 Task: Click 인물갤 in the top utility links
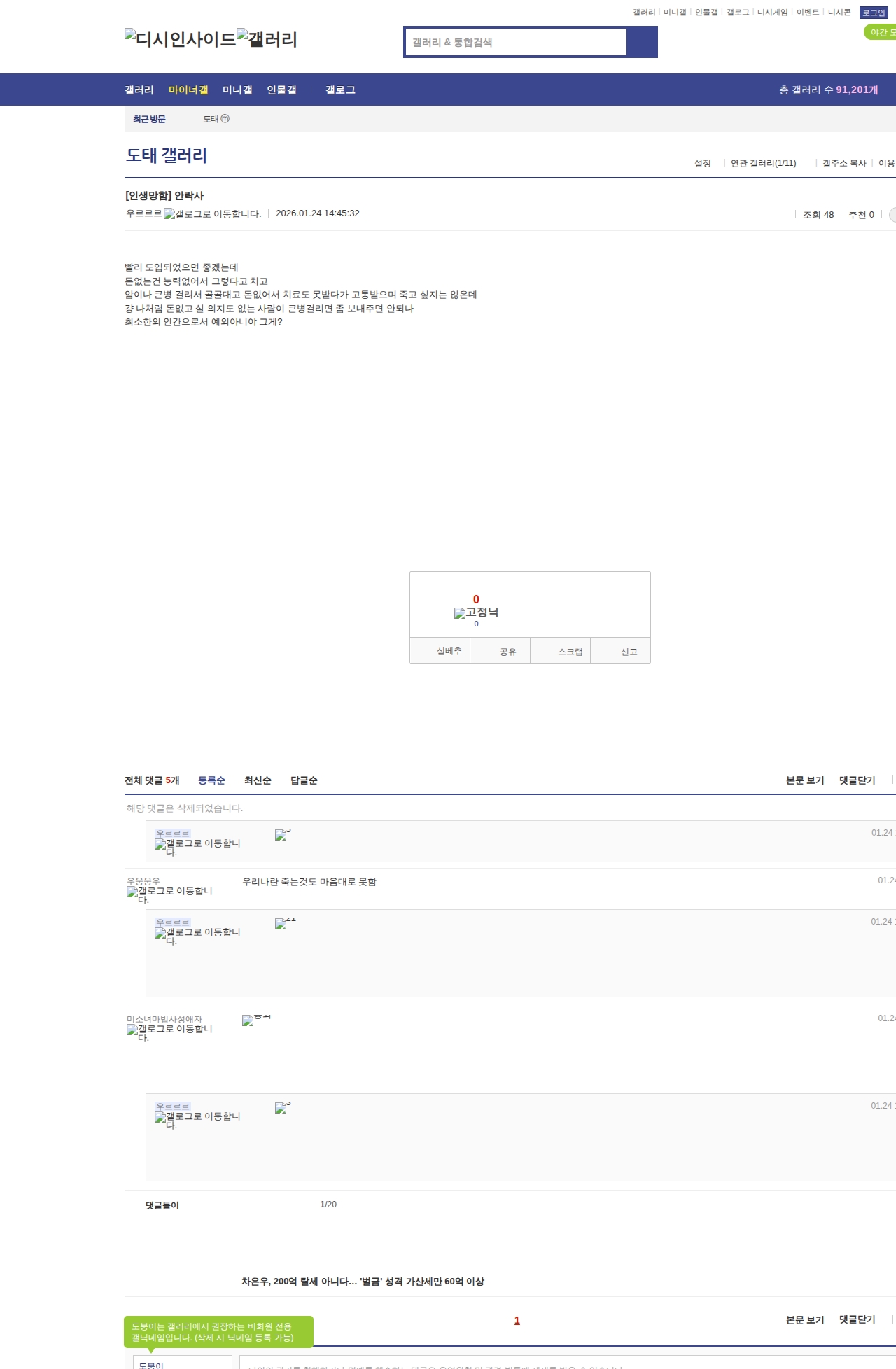point(706,13)
